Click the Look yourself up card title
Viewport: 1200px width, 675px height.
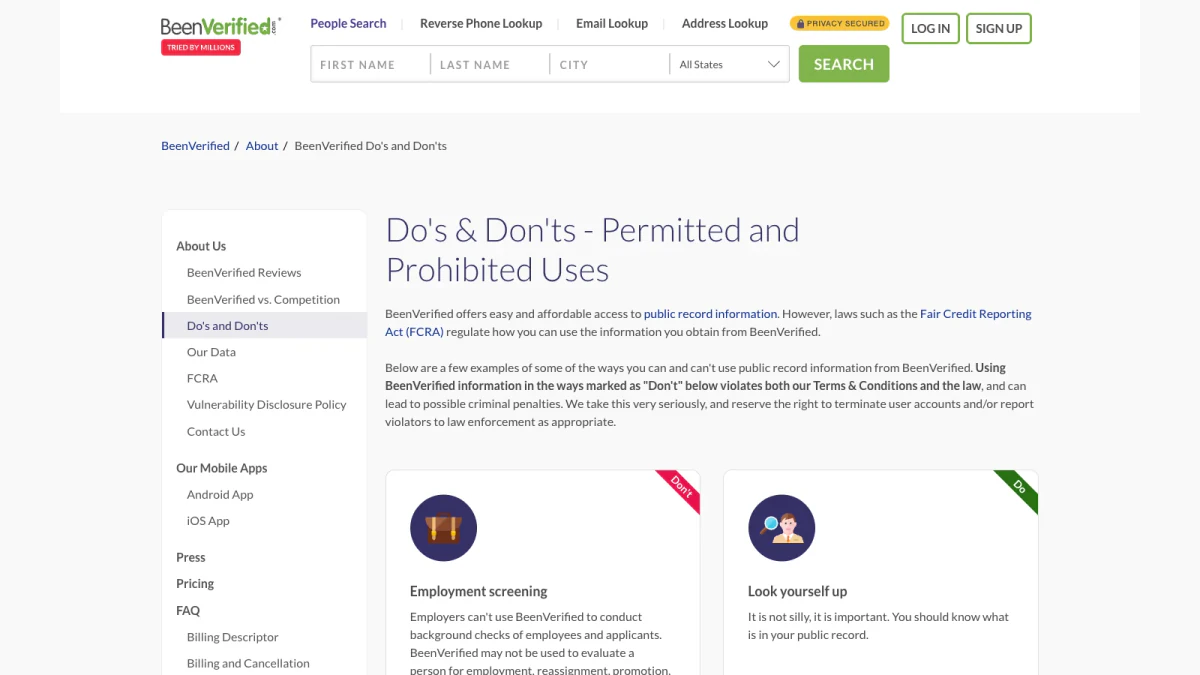click(798, 591)
